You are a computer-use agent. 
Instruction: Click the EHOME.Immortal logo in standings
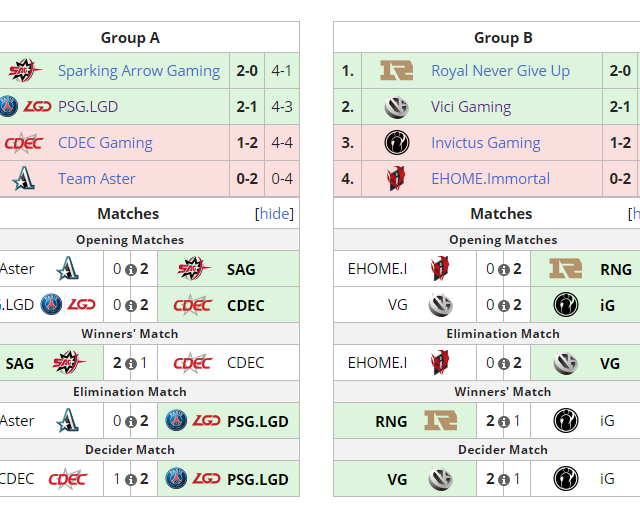396,179
